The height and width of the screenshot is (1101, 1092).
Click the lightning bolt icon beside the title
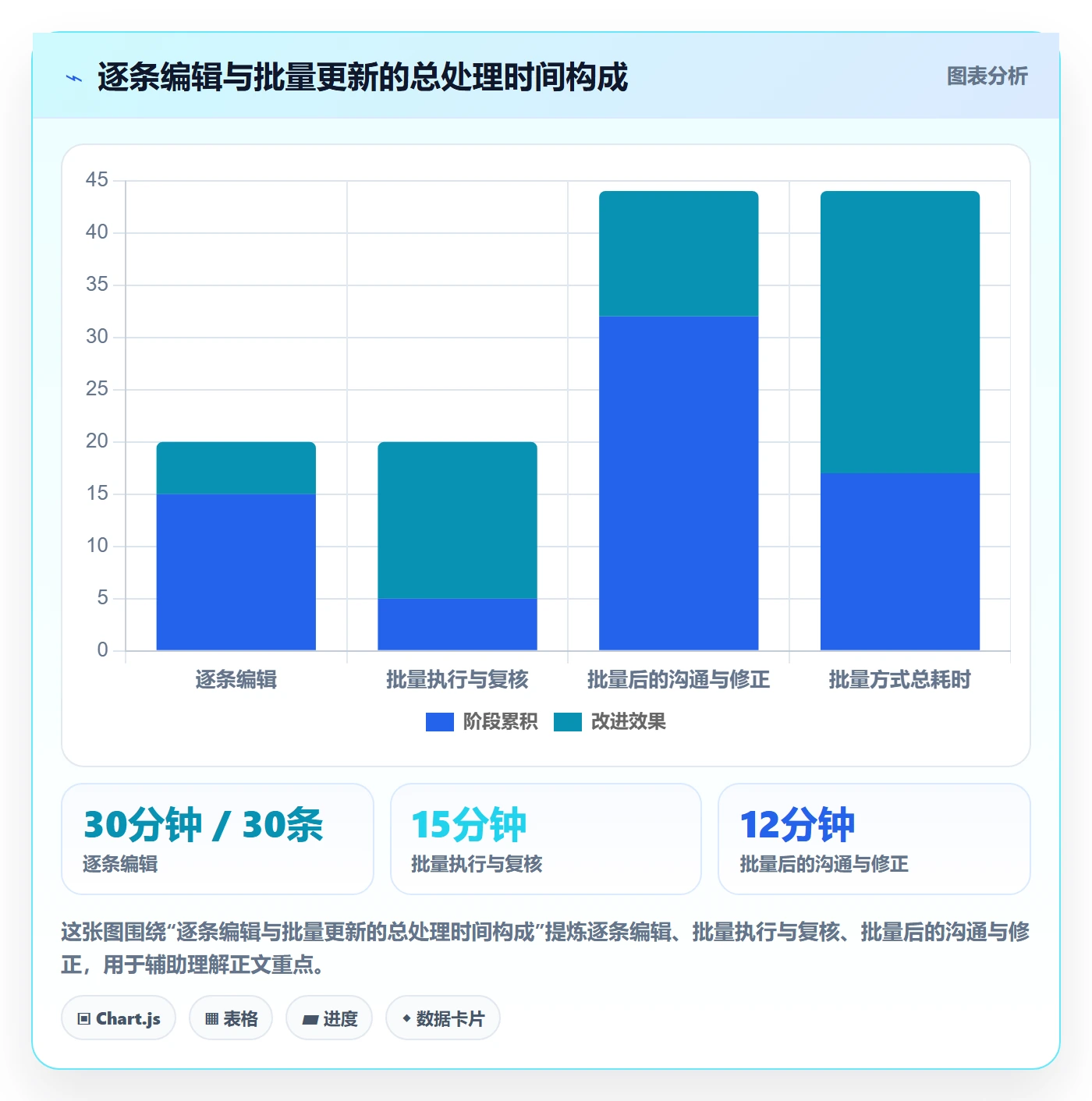tap(74, 78)
